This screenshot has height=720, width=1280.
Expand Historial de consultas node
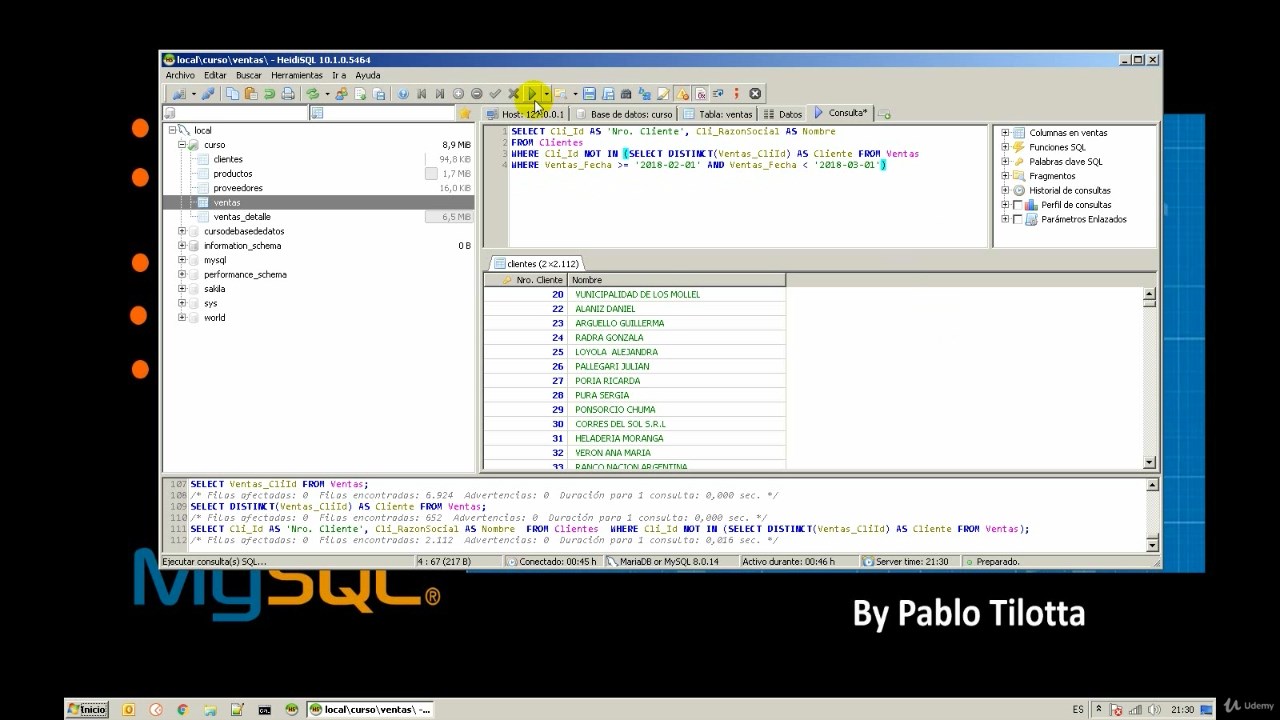1005,190
